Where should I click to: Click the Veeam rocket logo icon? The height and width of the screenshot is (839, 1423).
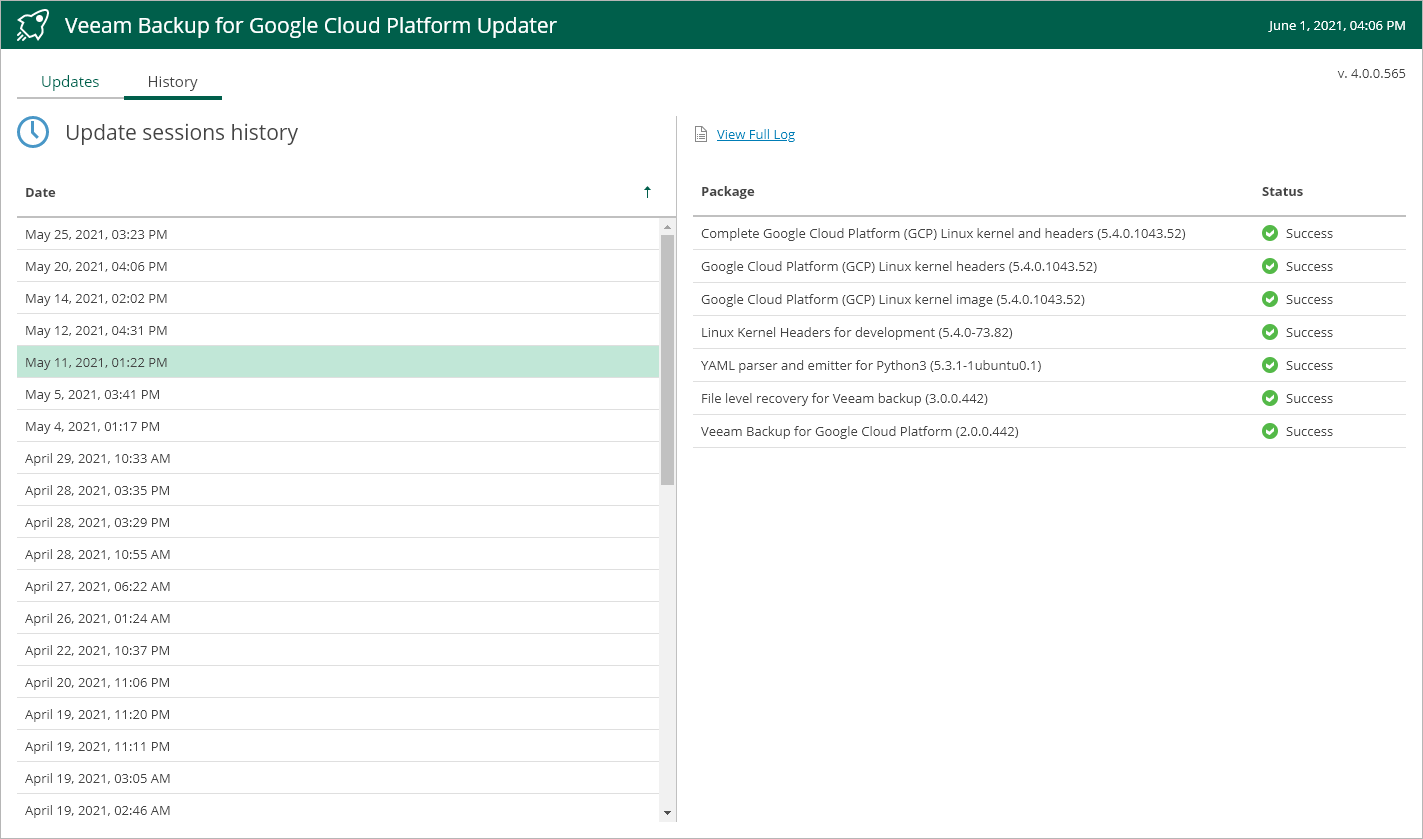click(x=33, y=25)
